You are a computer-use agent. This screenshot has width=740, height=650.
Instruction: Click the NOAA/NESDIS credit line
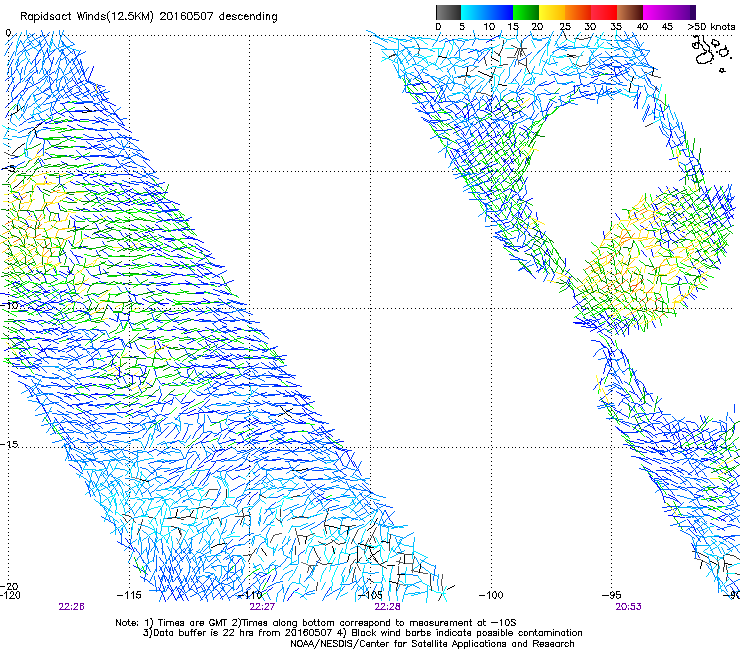pyautogui.click(x=432, y=643)
